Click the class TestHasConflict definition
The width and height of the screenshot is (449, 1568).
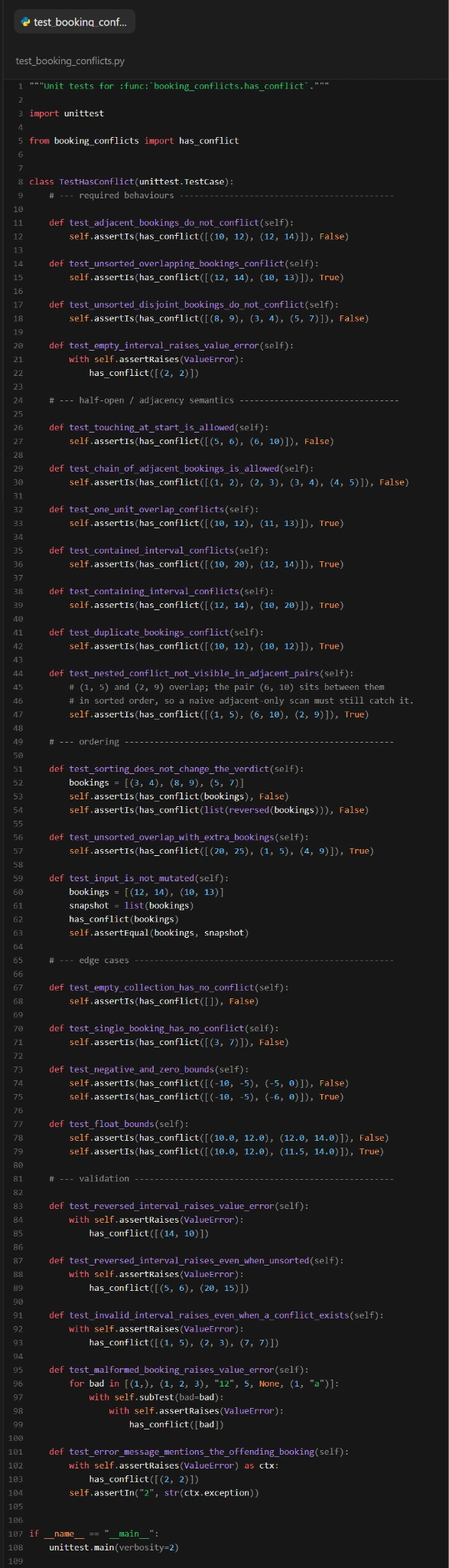[132, 181]
